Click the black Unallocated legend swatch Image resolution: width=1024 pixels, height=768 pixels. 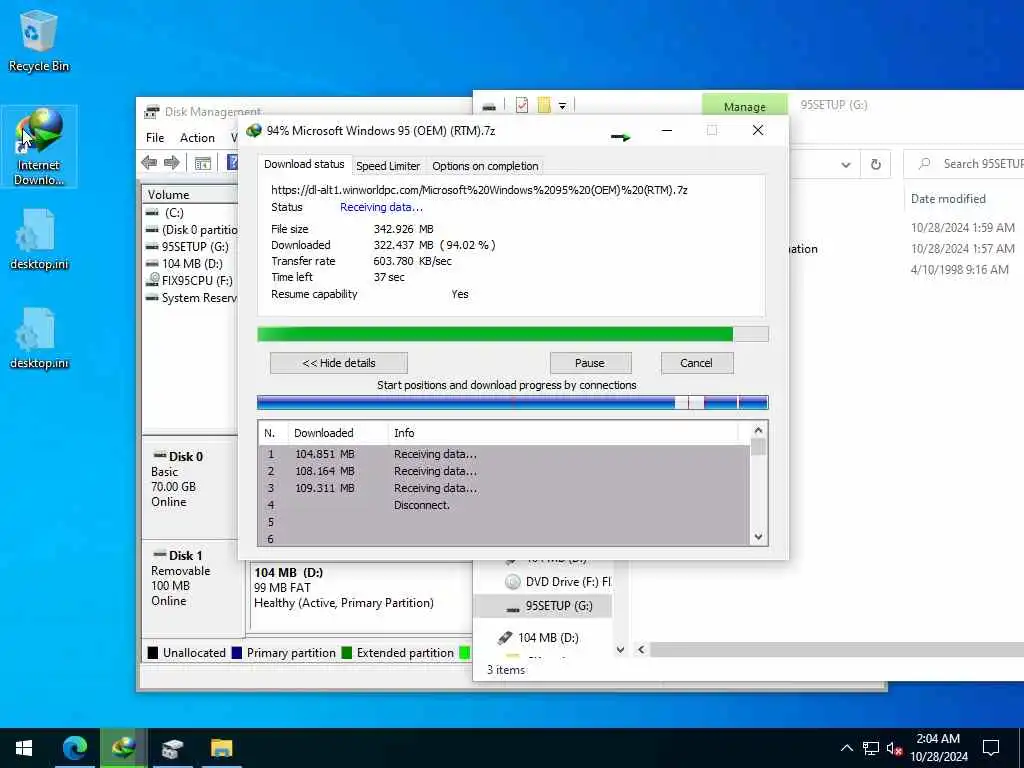[153, 652]
